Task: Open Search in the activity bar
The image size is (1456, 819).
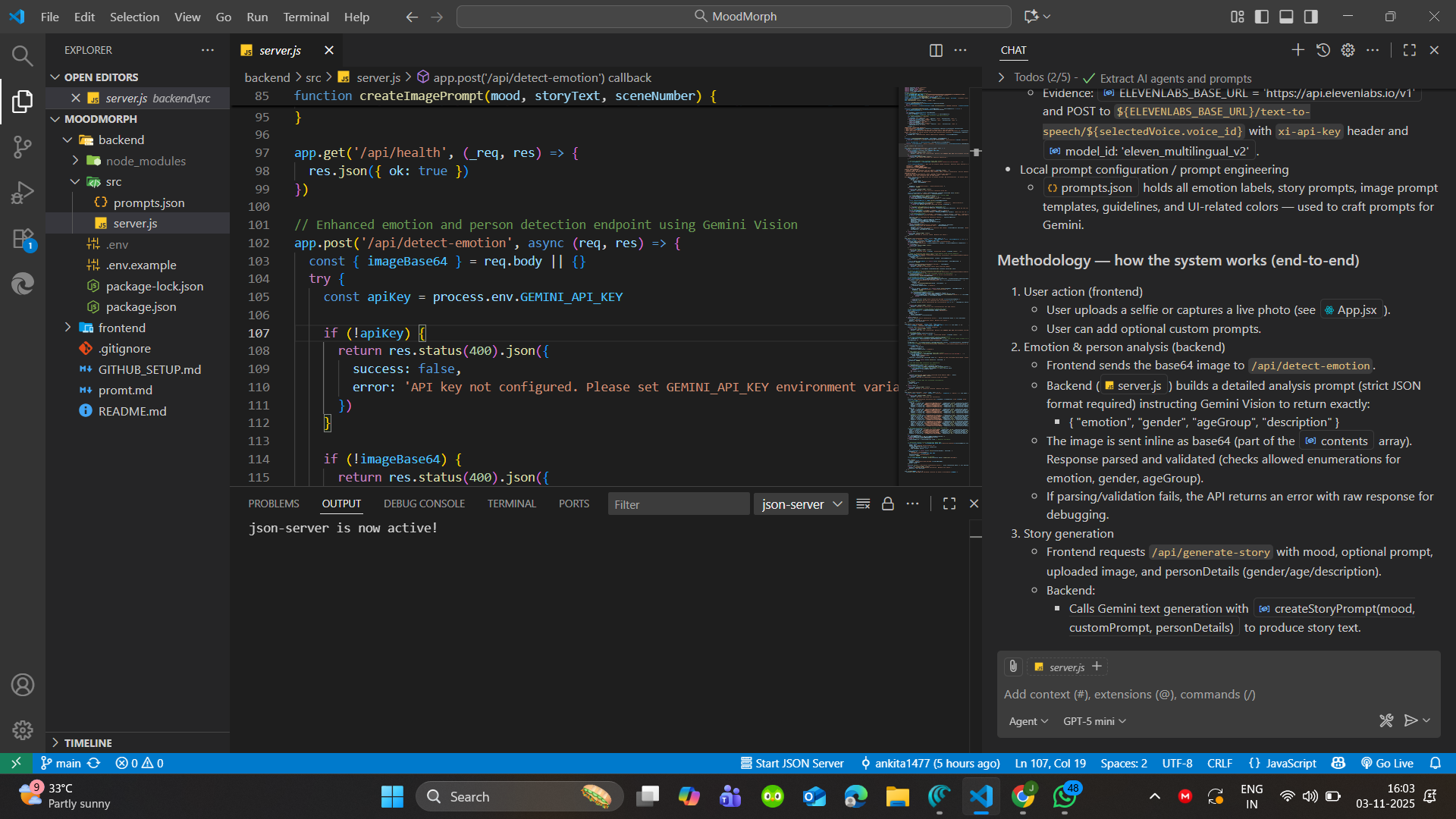Action: coord(22,55)
